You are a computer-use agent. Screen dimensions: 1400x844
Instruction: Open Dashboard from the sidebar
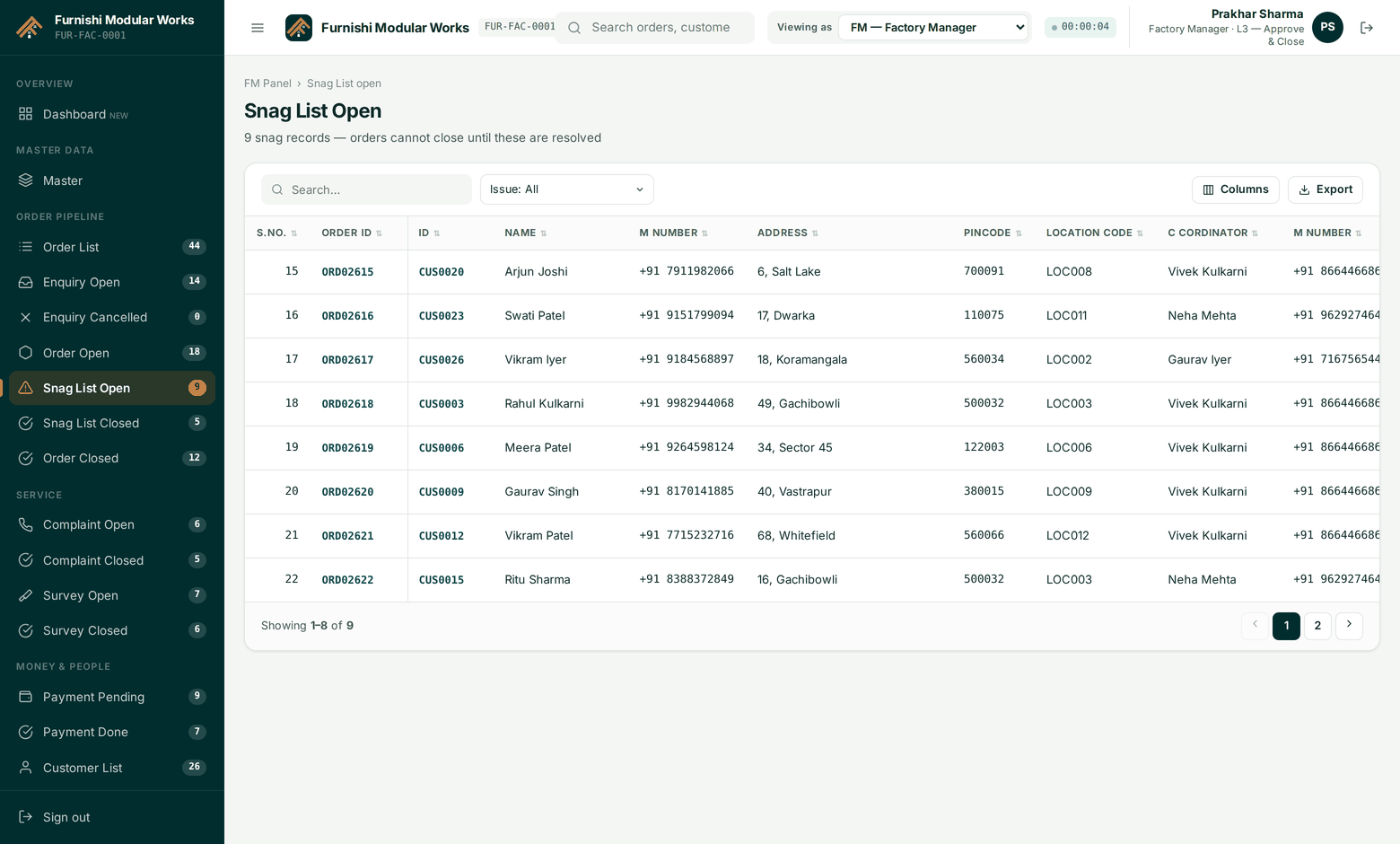point(112,114)
